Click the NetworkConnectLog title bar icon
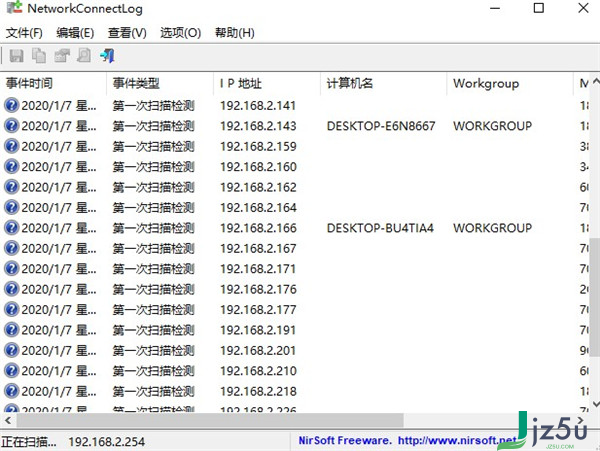Screen dimensions: 600x451 15,8
